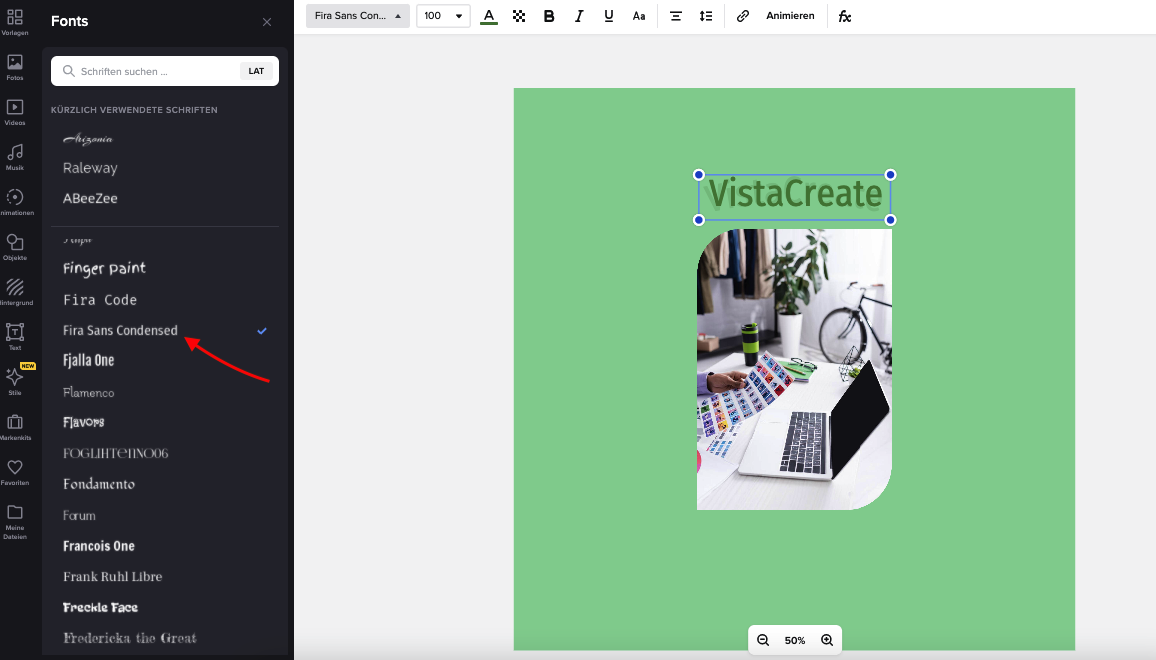The width and height of the screenshot is (1156, 660).
Task: Open the transparency checkerboard tool
Action: click(519, 15)
